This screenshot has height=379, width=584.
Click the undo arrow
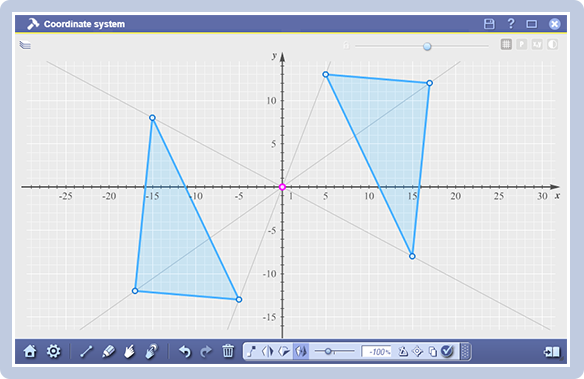(x=185, y=351)
